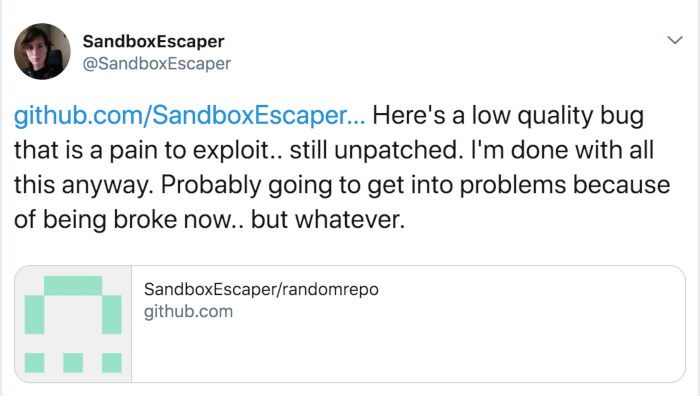Open the green GitHub identicon card image
The image size is (700, 396).
click(73, 324)
